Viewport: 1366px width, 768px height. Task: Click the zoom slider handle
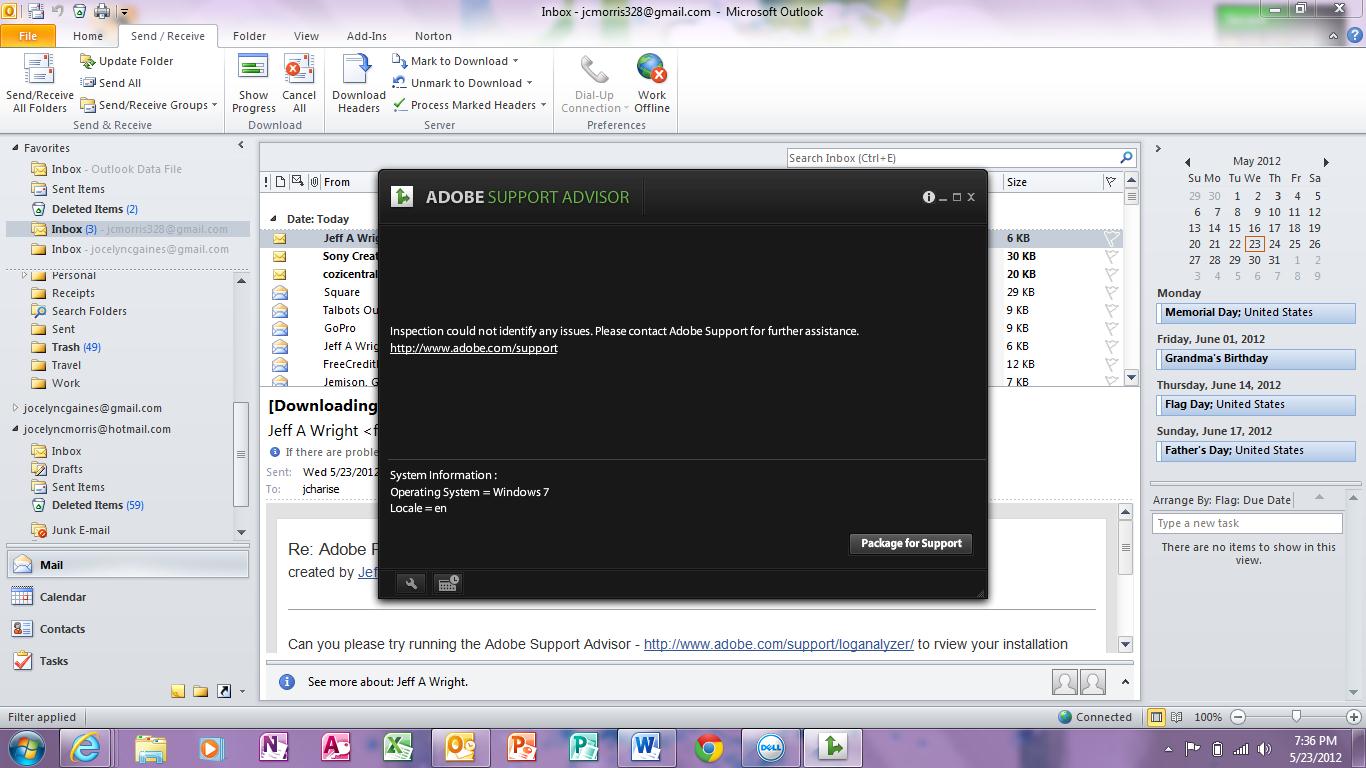(x=1296, y=717)
